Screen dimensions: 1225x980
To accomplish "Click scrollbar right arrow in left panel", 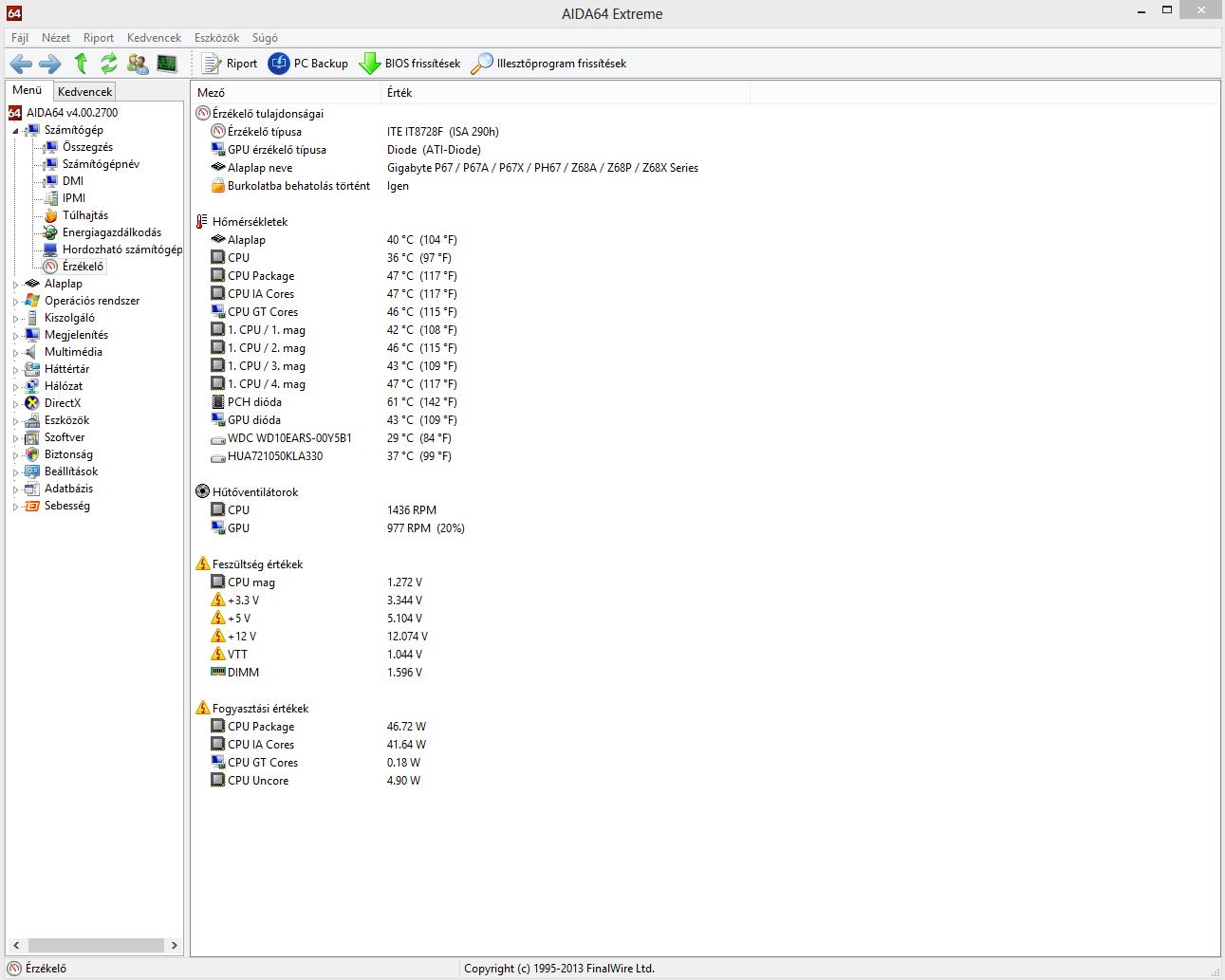I will tap(174, 945).
